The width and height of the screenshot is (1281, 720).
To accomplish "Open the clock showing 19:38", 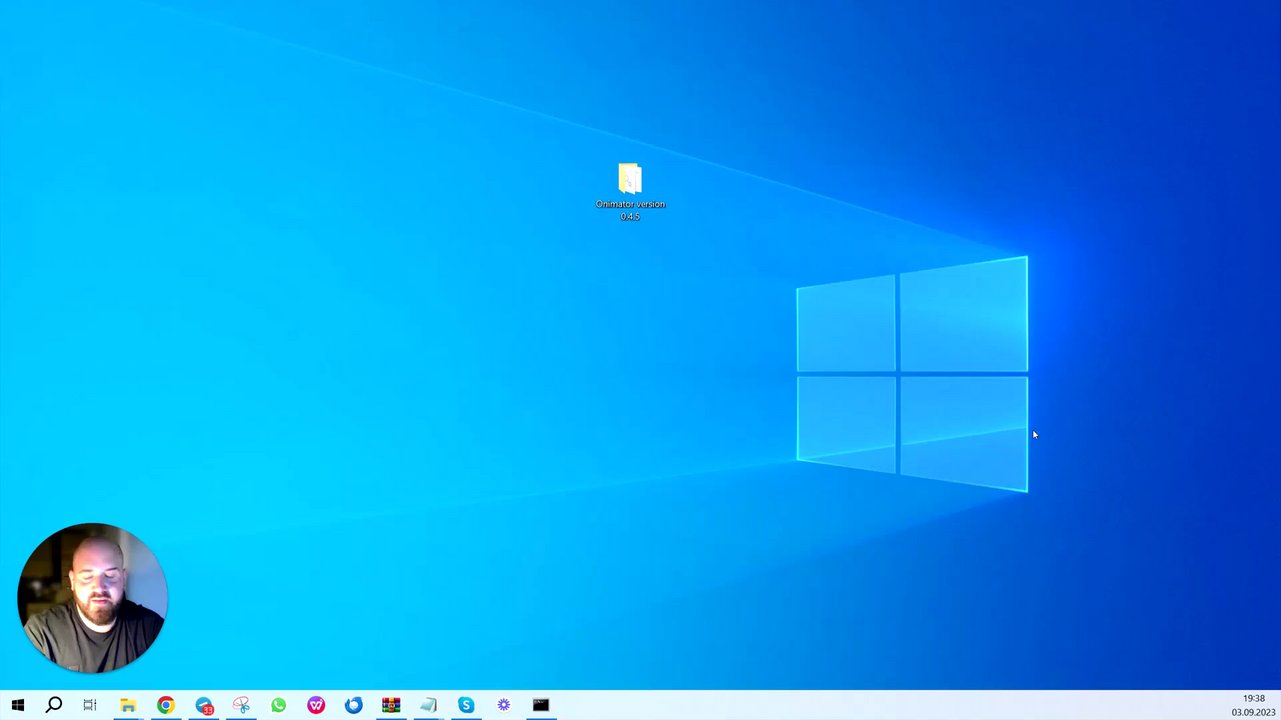I will (1254, 698).
